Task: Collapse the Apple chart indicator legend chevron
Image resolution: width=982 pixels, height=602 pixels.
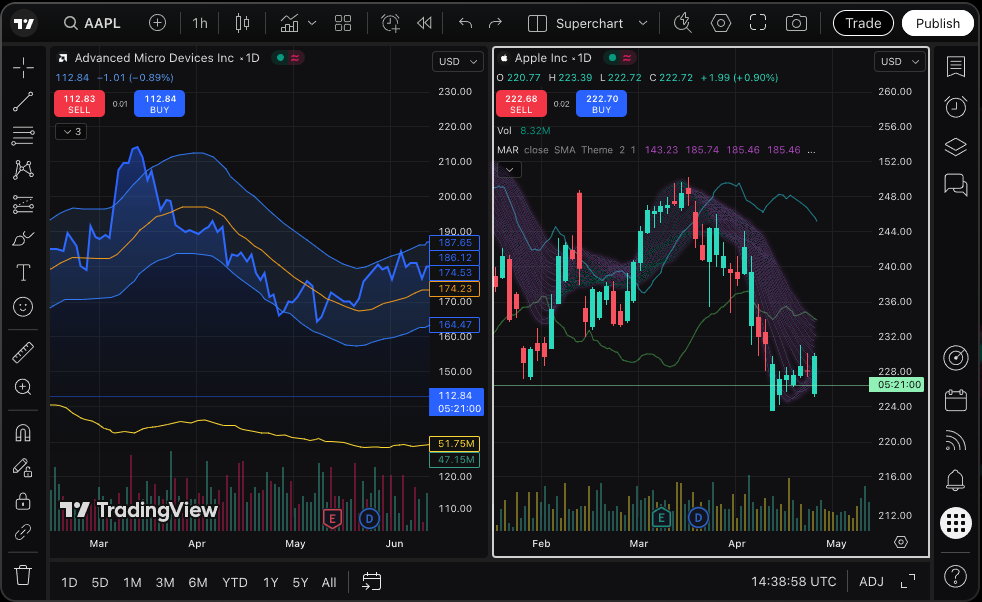Action: coord(509,170)
